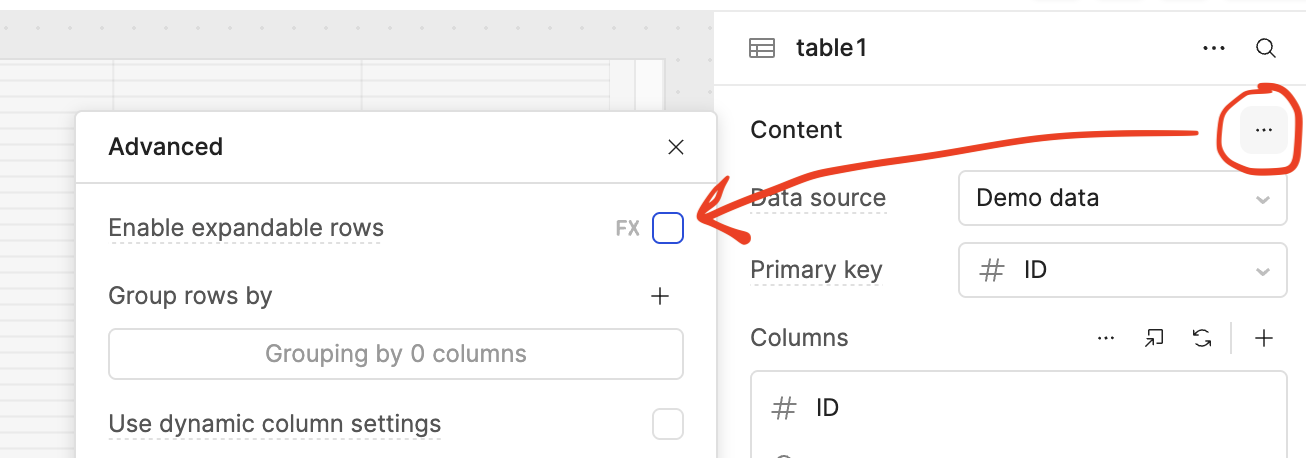Click the Use dynamic column settings label
Image resolution: width=1306 pixels, height=458 pixels.
tap(274, 424)
